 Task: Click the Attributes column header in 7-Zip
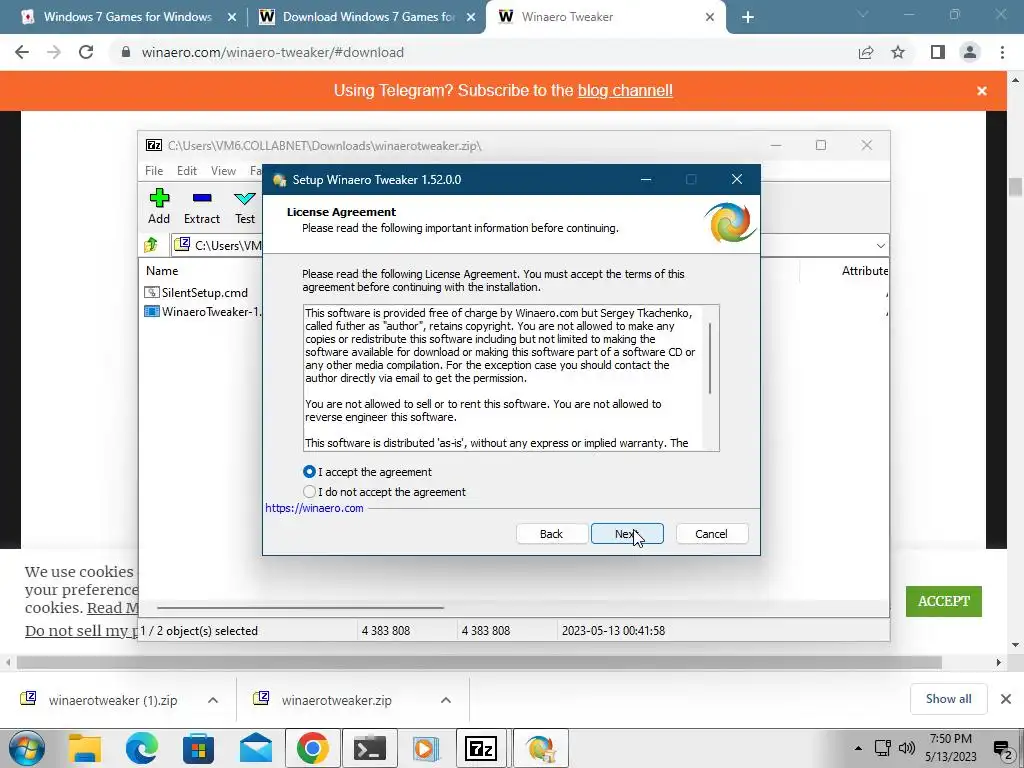click(x=865, y=270)
